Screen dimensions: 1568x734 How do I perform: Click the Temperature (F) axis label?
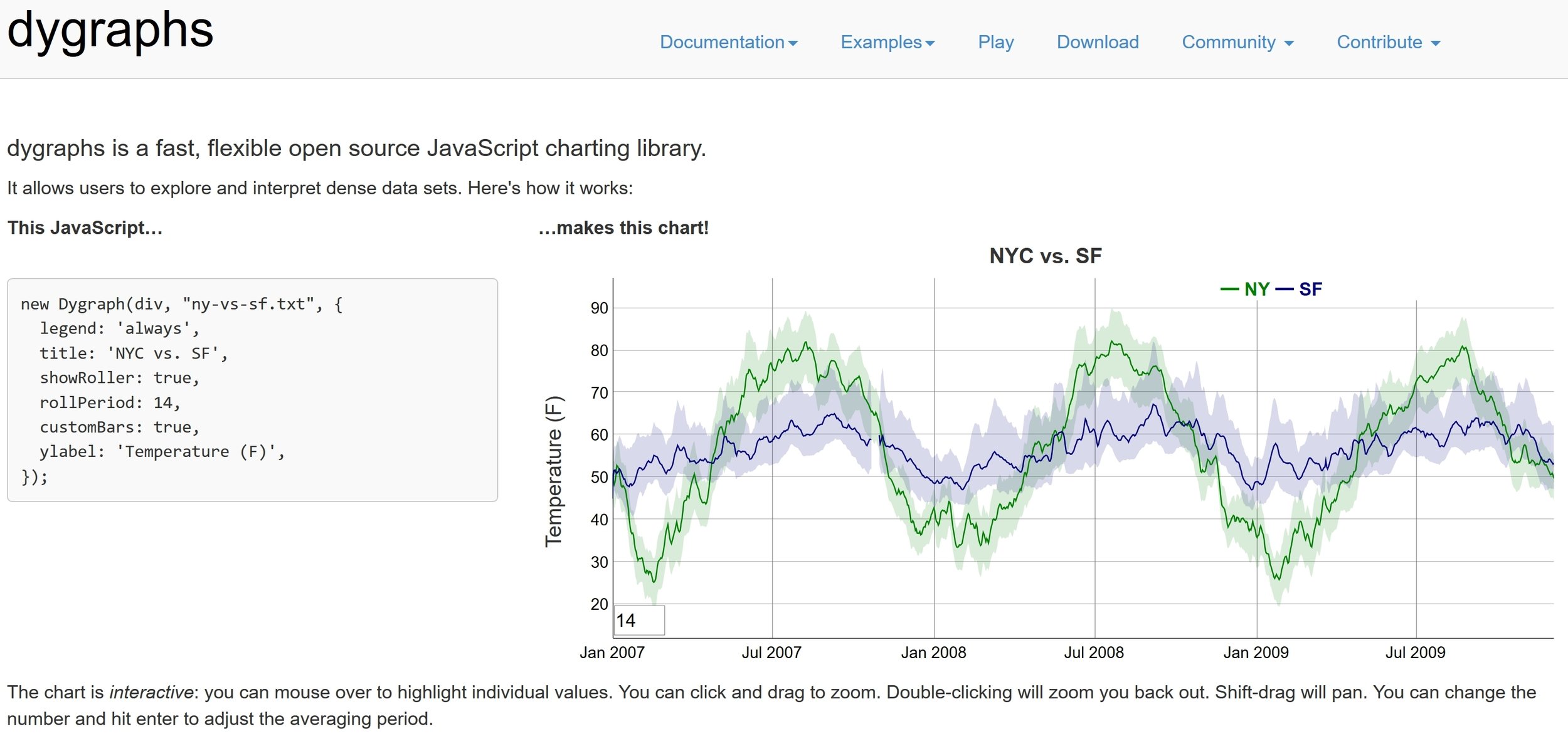click(554, 471)
